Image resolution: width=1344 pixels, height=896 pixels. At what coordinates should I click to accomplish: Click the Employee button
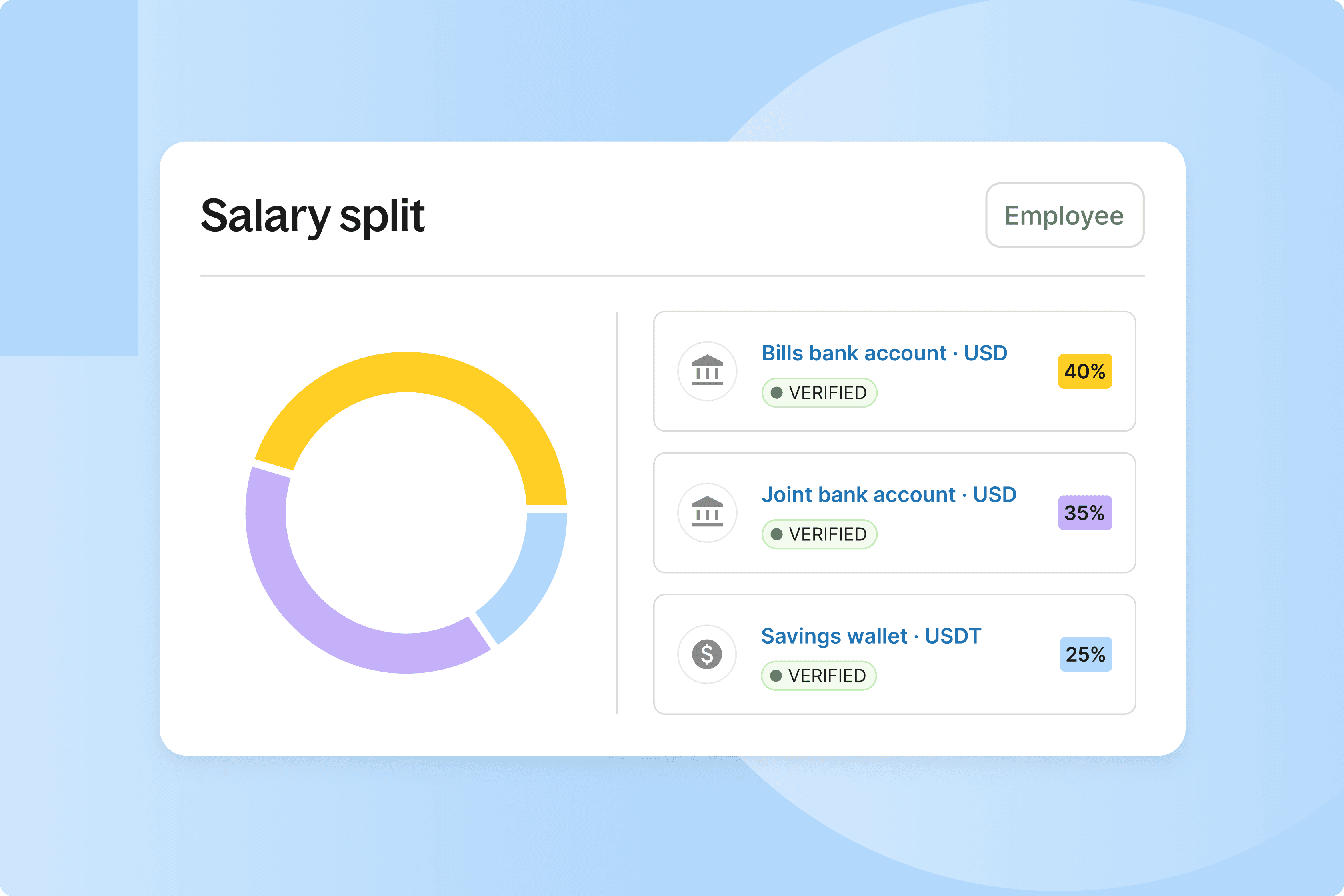[1064, 216]
